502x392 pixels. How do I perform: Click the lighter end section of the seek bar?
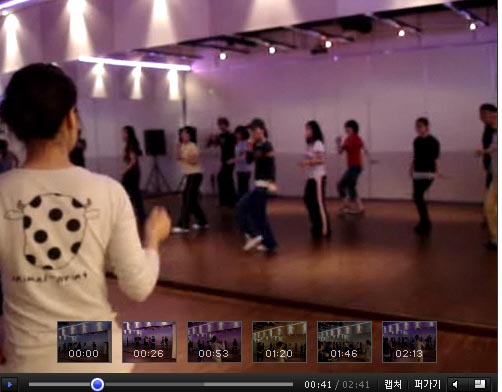pos(249,384)
